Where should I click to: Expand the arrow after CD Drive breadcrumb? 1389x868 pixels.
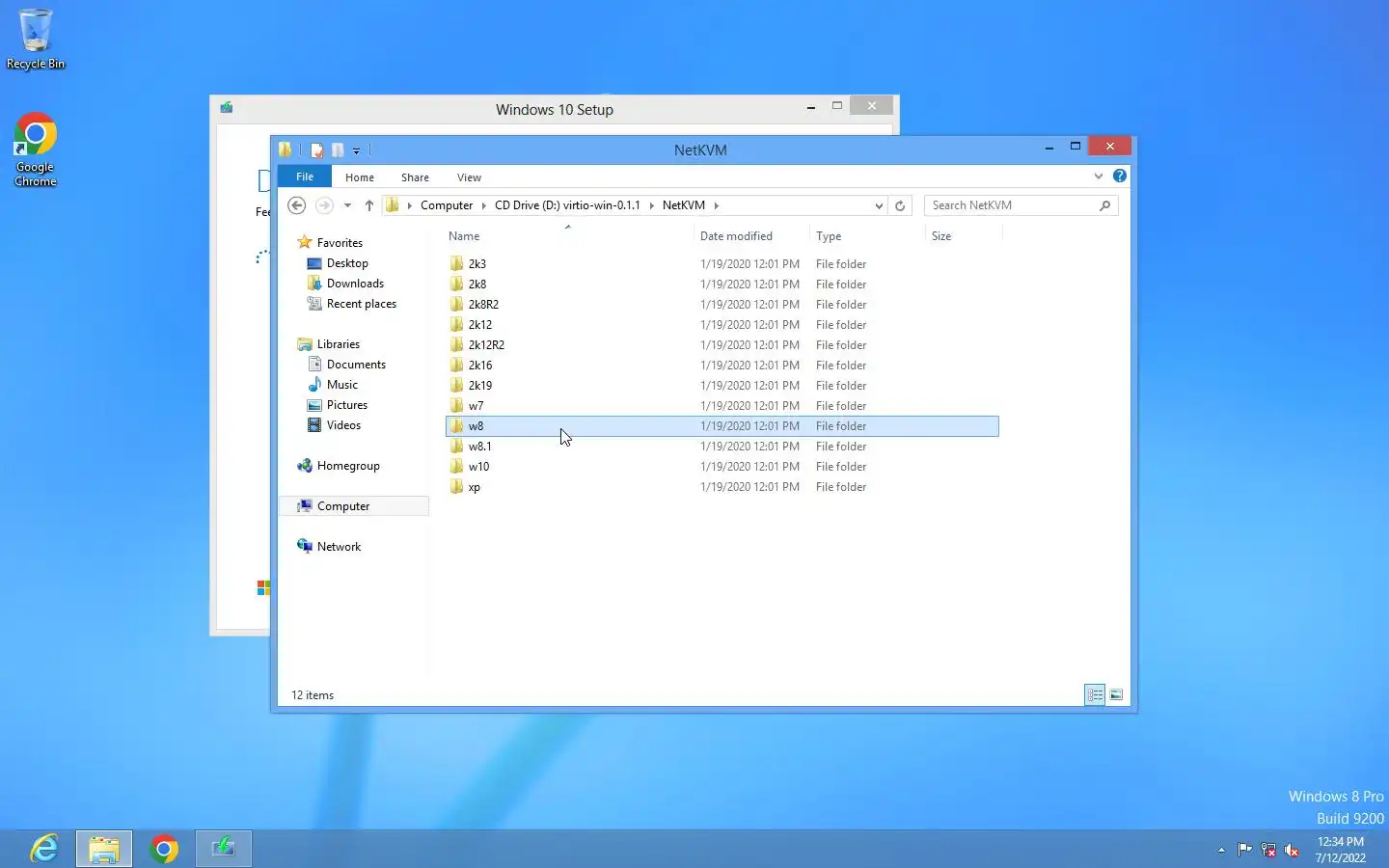(652, 205)
